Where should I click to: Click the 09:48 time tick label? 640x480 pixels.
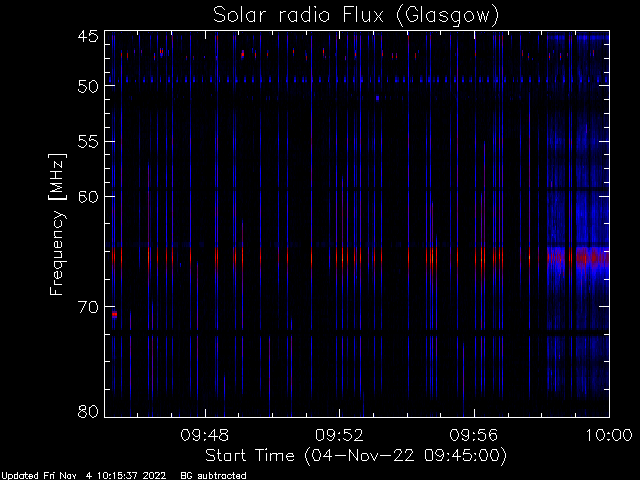coord(204,435)
